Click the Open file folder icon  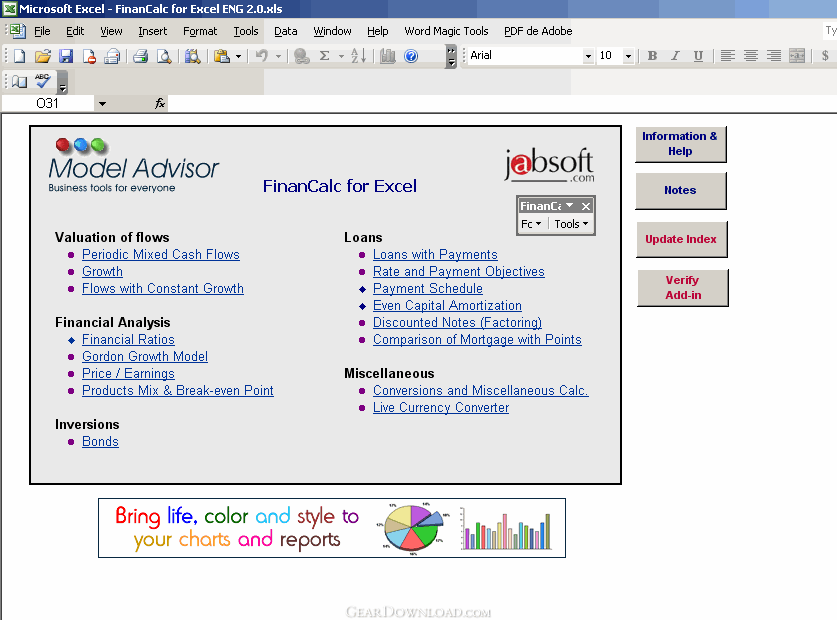point(43,56)
